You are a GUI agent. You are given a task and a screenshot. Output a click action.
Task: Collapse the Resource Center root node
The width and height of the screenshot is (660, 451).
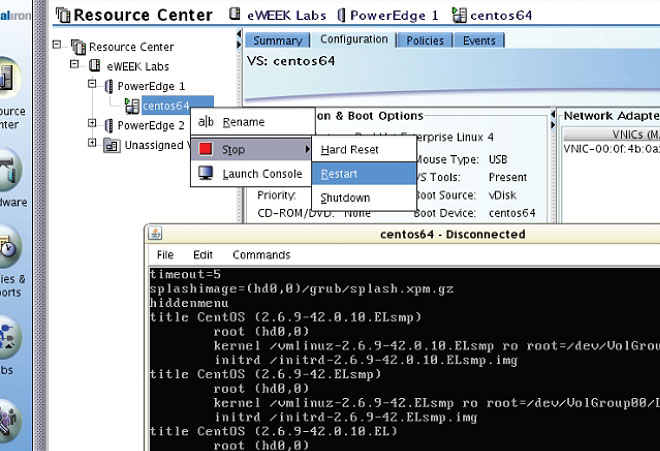coord(58,46)
